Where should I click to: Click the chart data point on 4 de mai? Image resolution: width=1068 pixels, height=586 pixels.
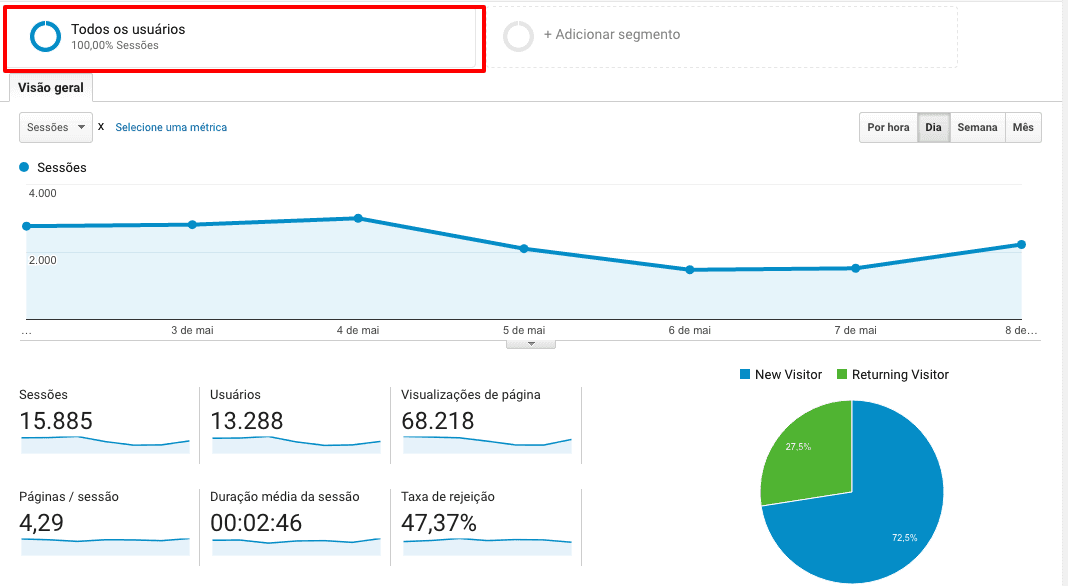[x=357, y=217]
